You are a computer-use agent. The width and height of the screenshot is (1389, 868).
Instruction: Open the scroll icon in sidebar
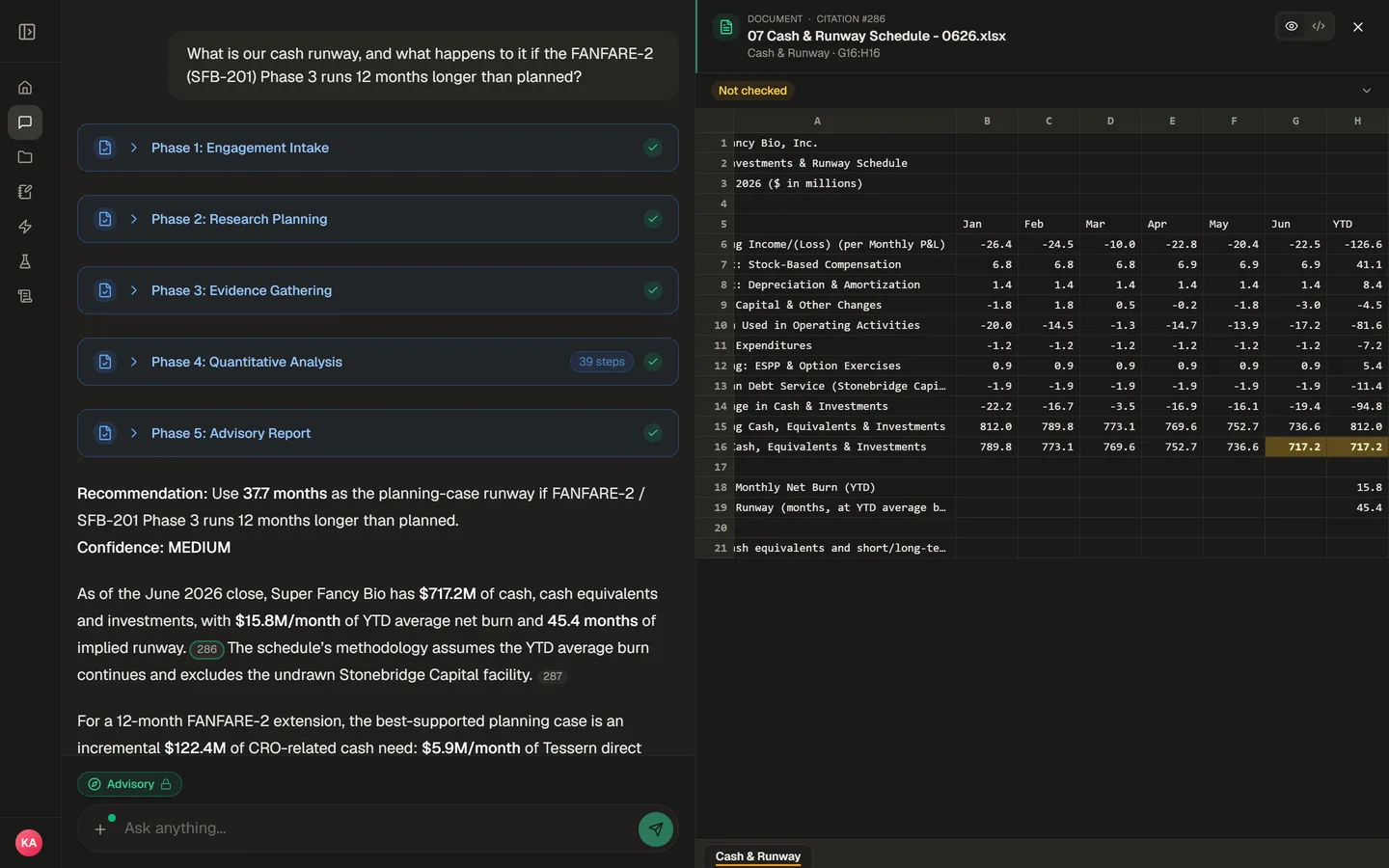pyautogui.click(x=25, y=296)
